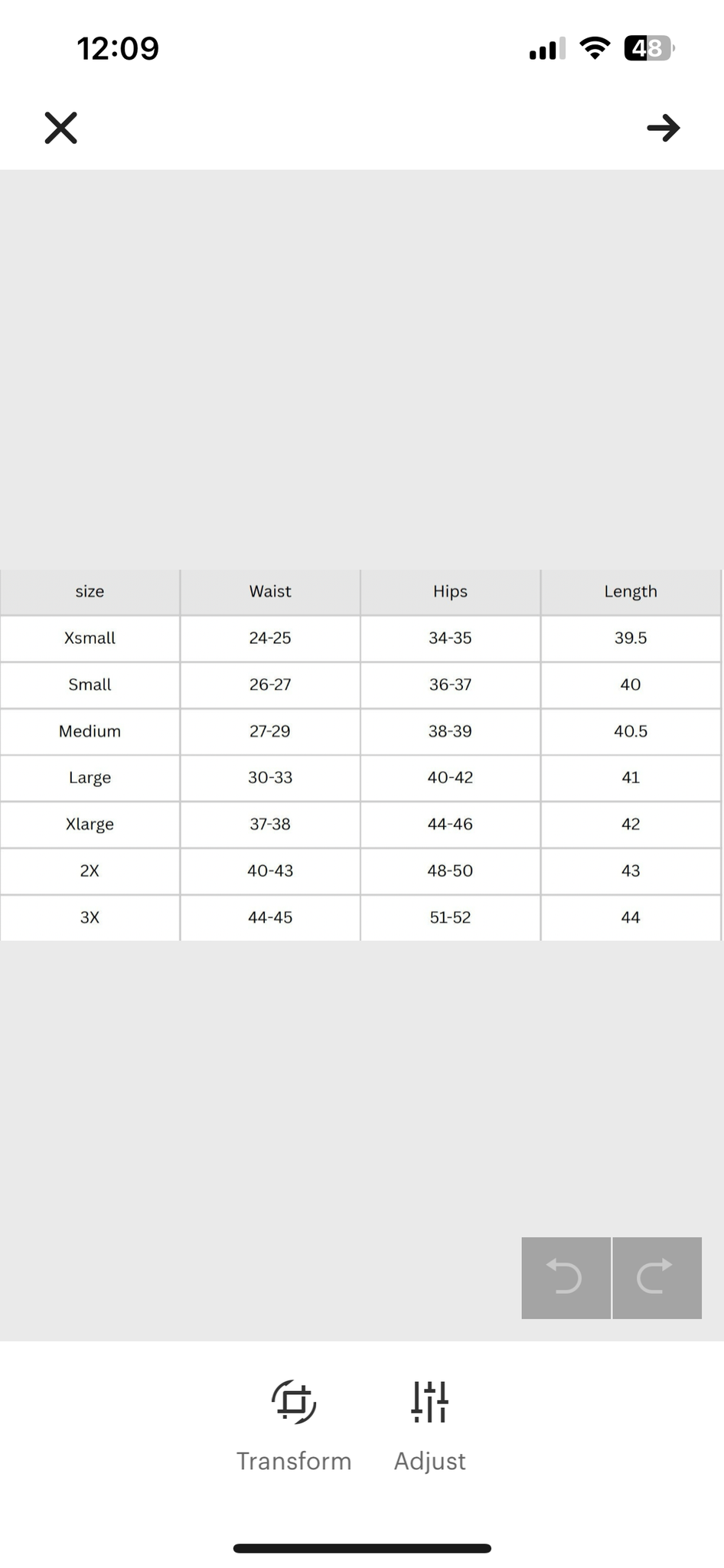724x1568 pixels.
Task: Open the Adjust sliders icon
Action: [x=430, y=1402]
